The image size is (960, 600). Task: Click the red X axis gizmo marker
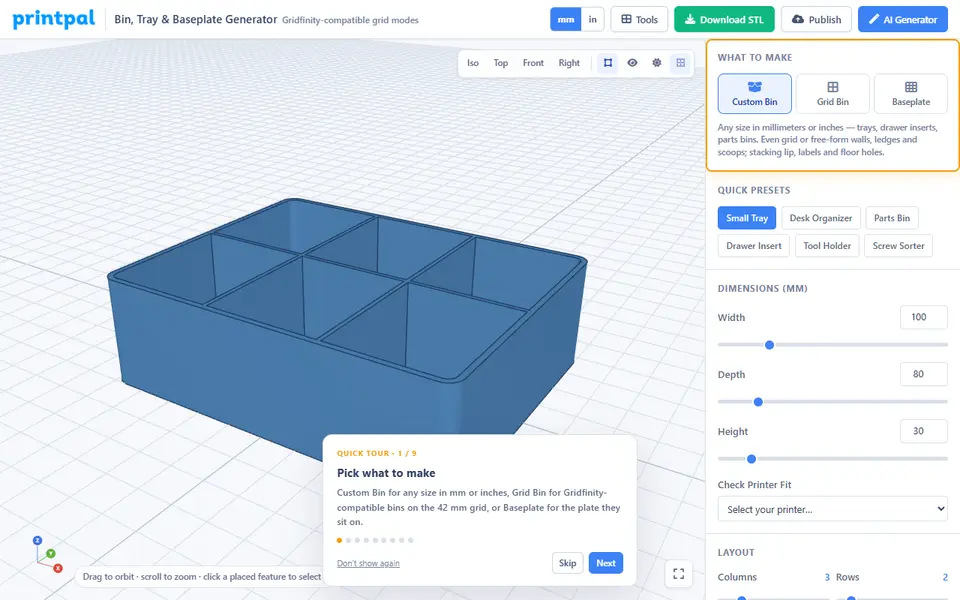click(58, 568)
